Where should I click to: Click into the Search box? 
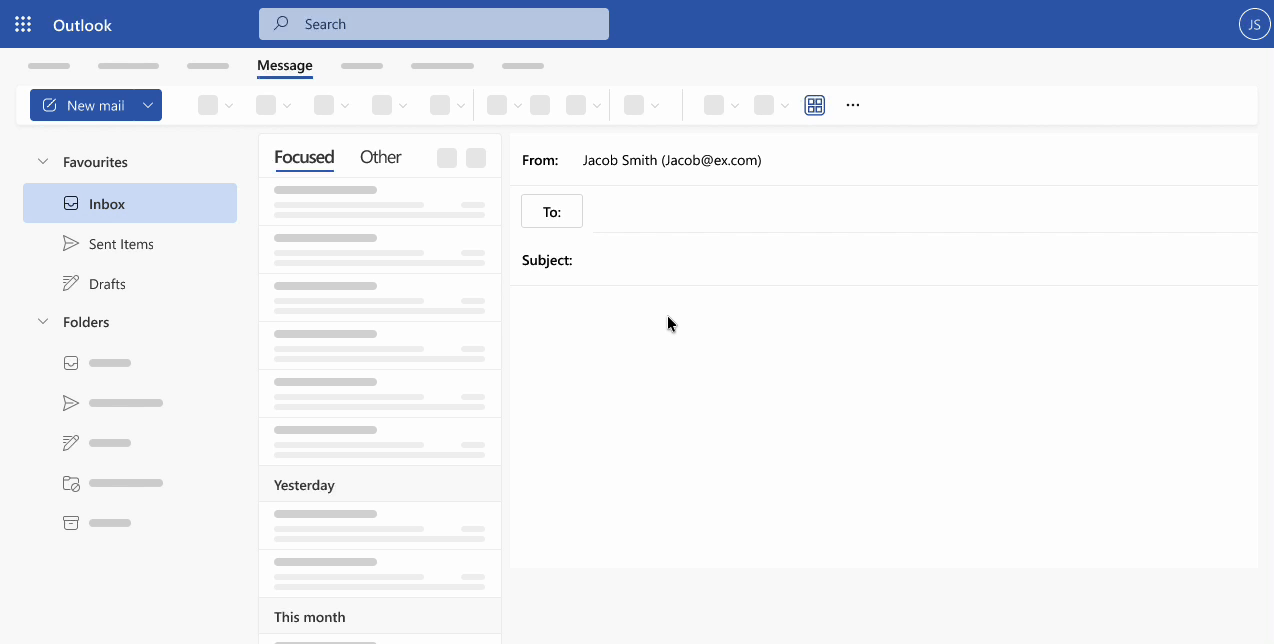click(x=434, y=24)
